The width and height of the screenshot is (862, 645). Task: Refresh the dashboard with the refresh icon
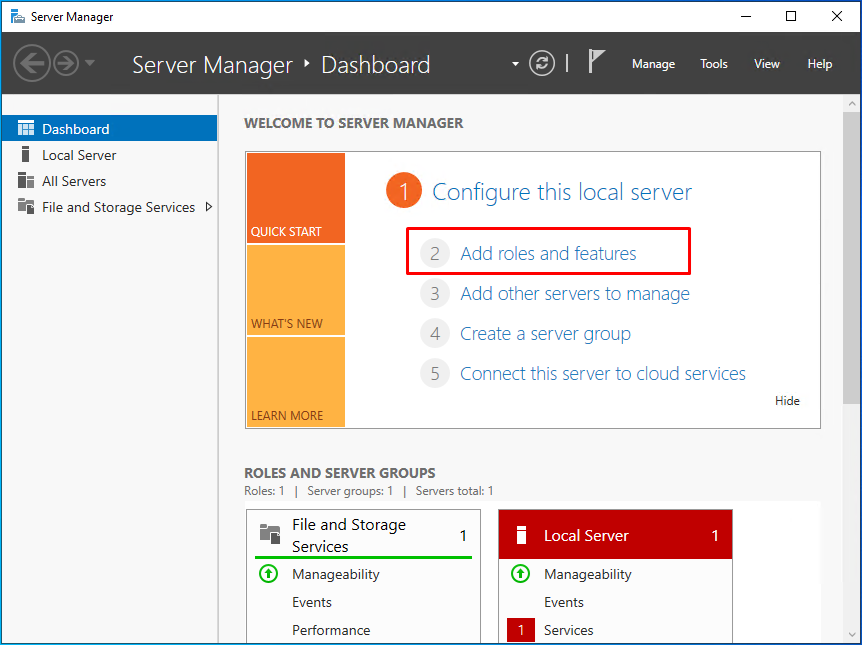click(x=542, y=63)
